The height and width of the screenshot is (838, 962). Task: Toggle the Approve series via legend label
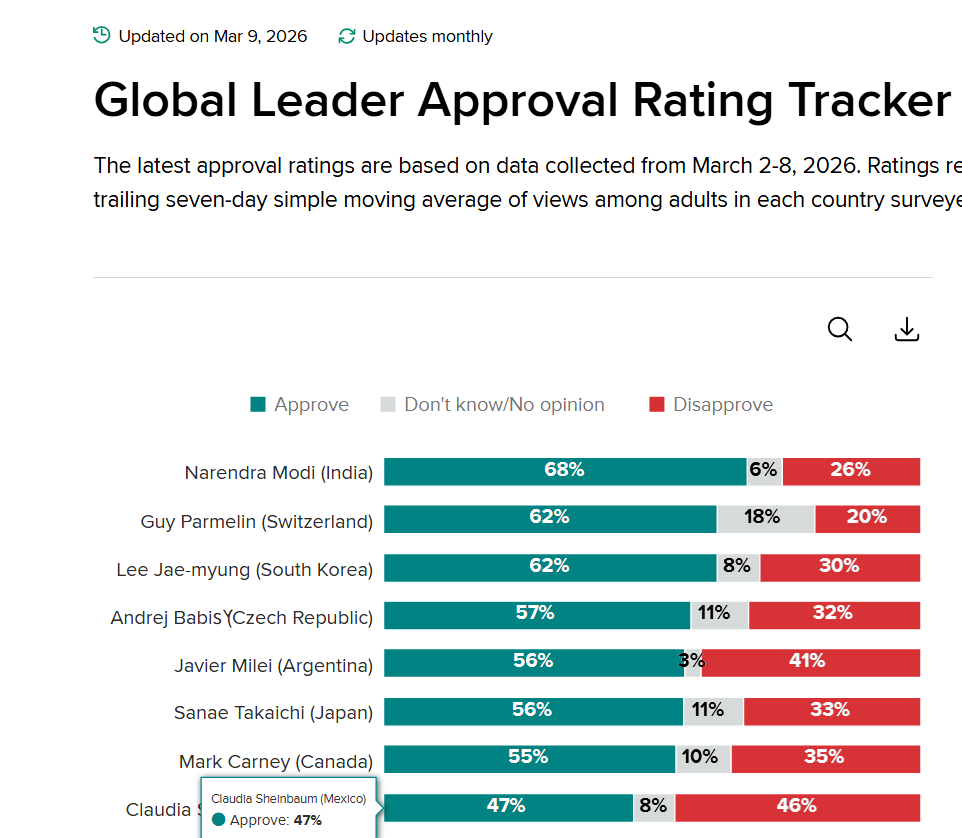tap(311, 405)
